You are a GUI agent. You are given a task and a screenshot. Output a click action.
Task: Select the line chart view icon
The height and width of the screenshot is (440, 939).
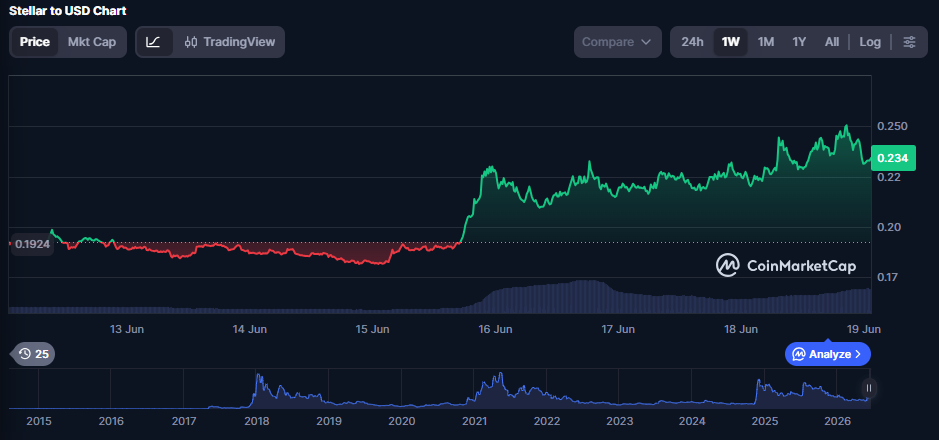[154, 42]
